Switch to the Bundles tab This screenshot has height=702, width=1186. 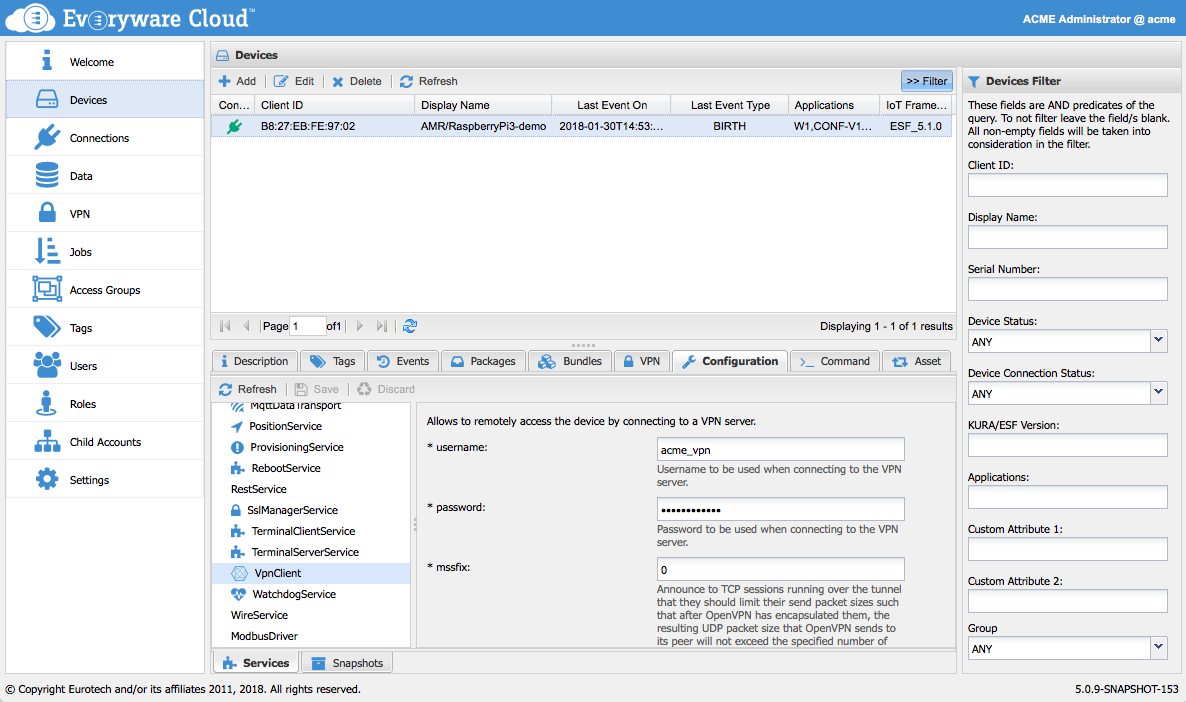click(x=570, y=362)
